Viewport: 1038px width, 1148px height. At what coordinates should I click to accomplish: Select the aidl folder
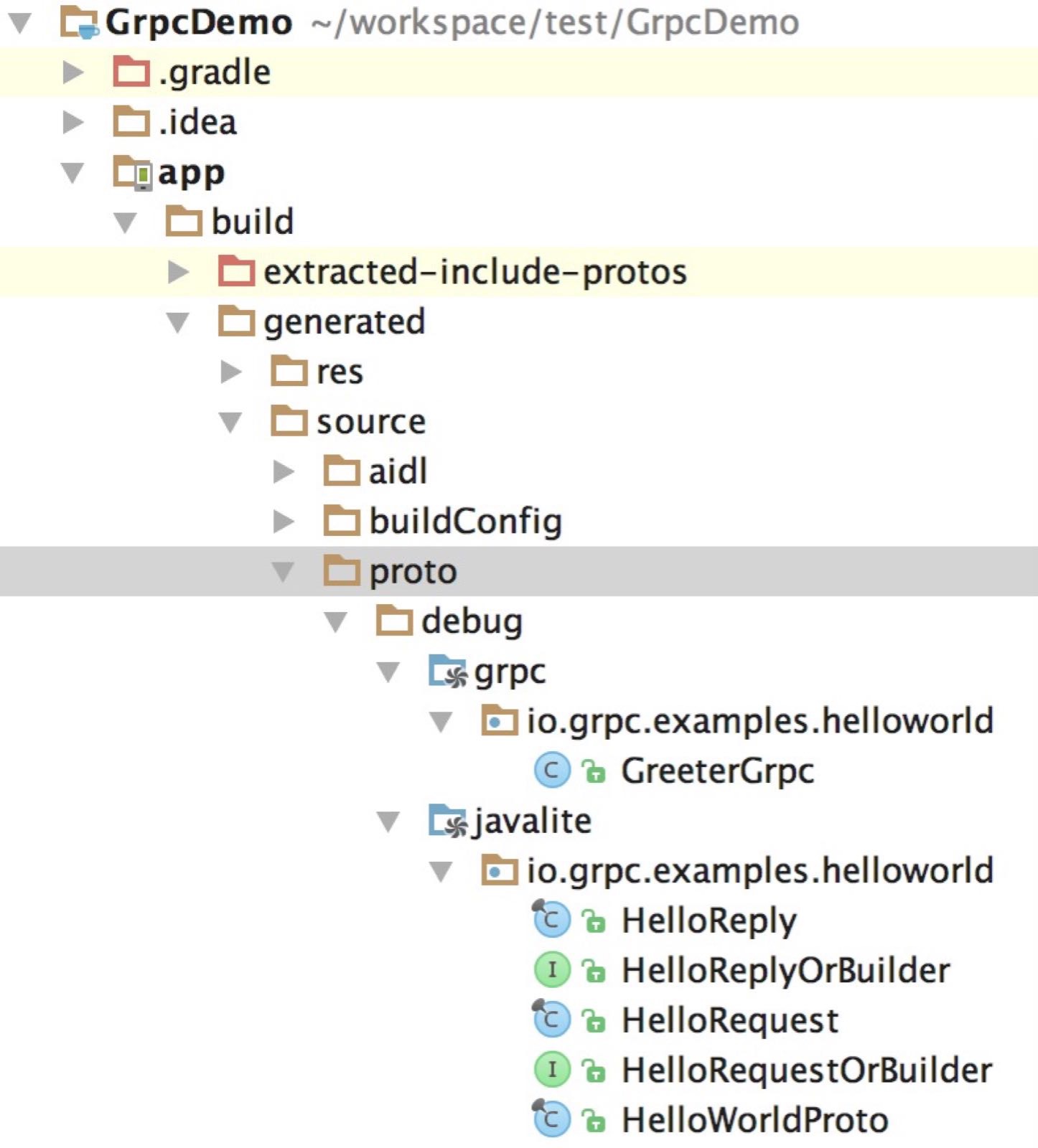[398, 471]
